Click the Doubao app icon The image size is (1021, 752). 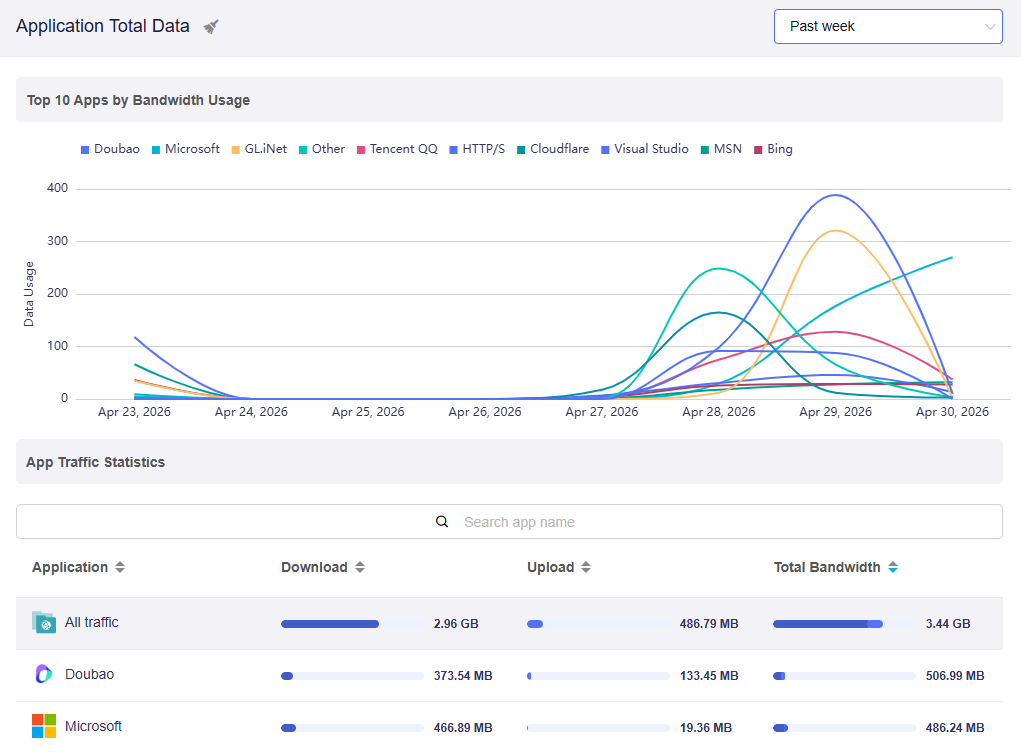(x=44, y=674)
